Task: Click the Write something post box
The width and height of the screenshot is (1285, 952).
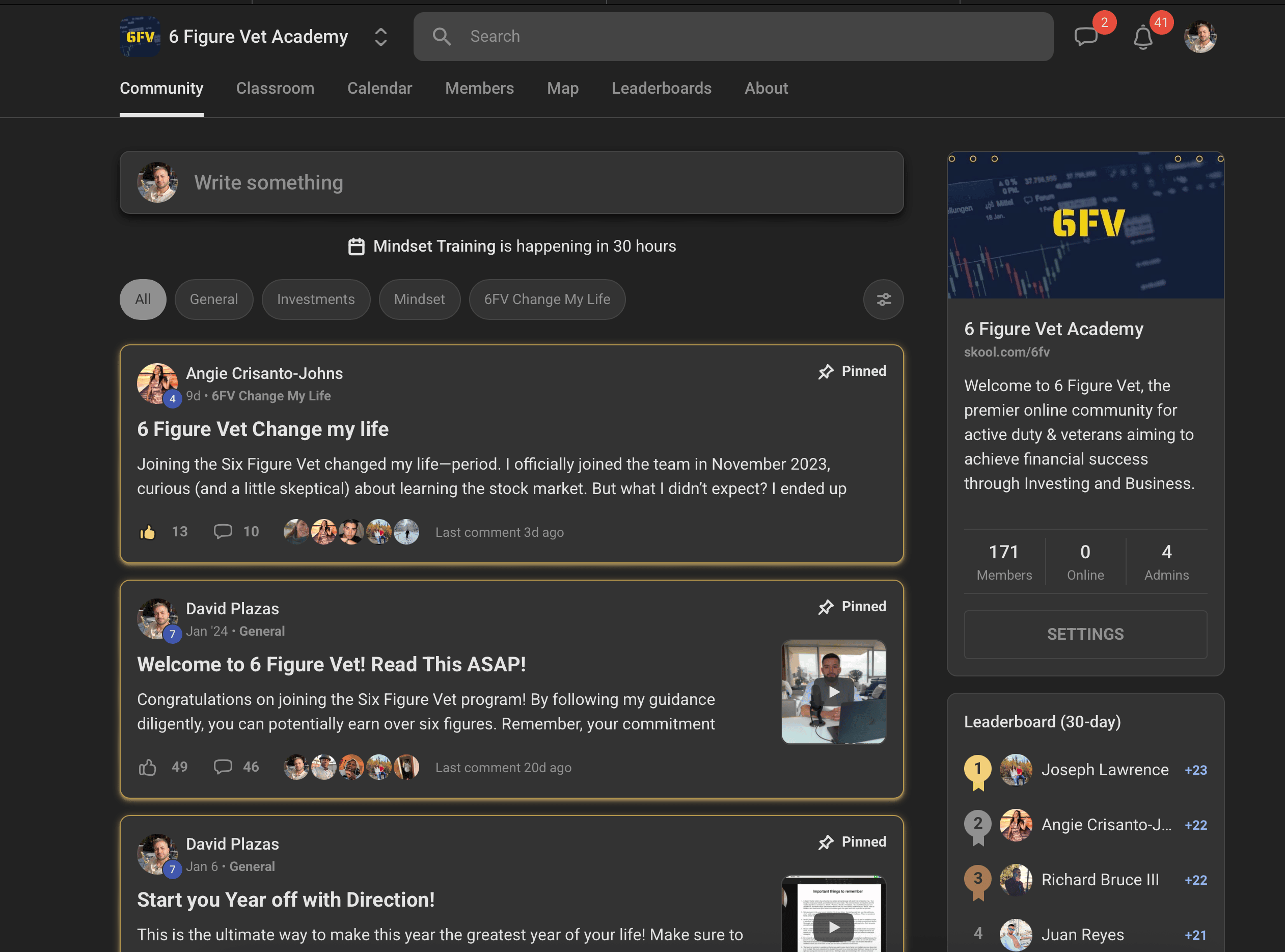Action: click(x=512, y=183)
